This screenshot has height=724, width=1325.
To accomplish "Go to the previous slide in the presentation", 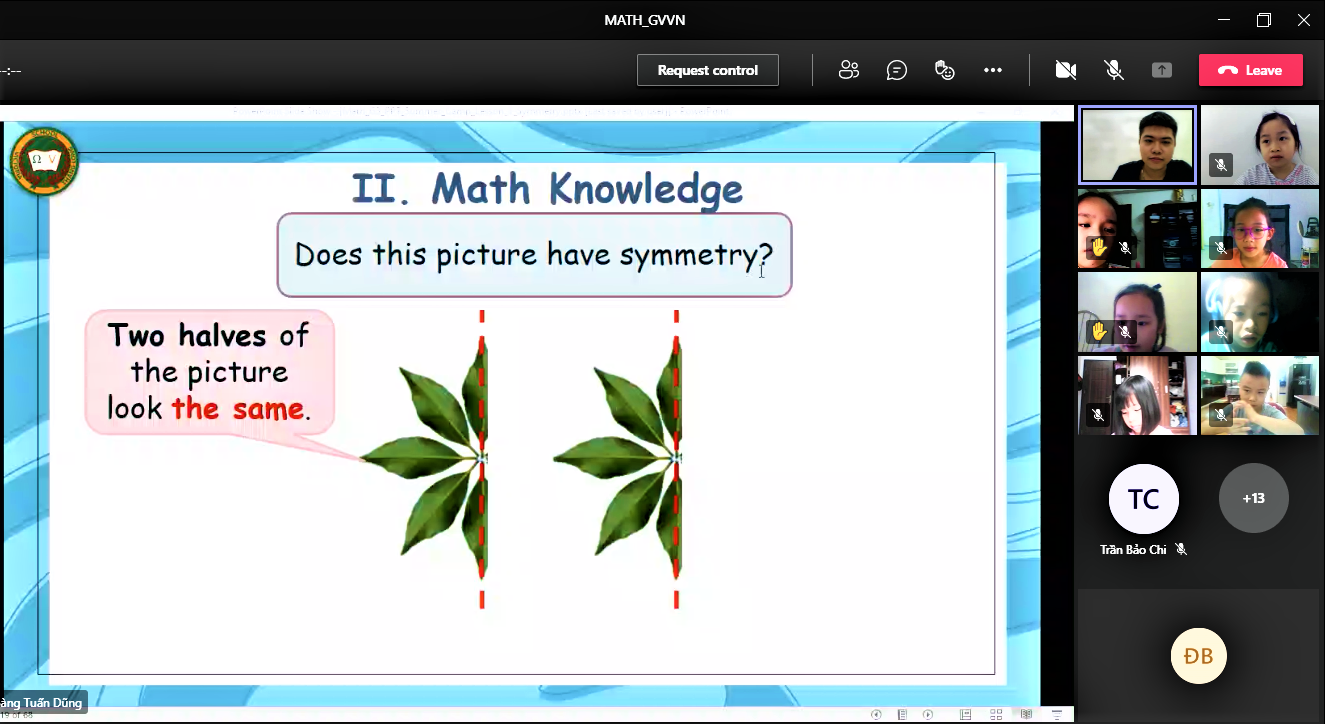I will [876, 714].
